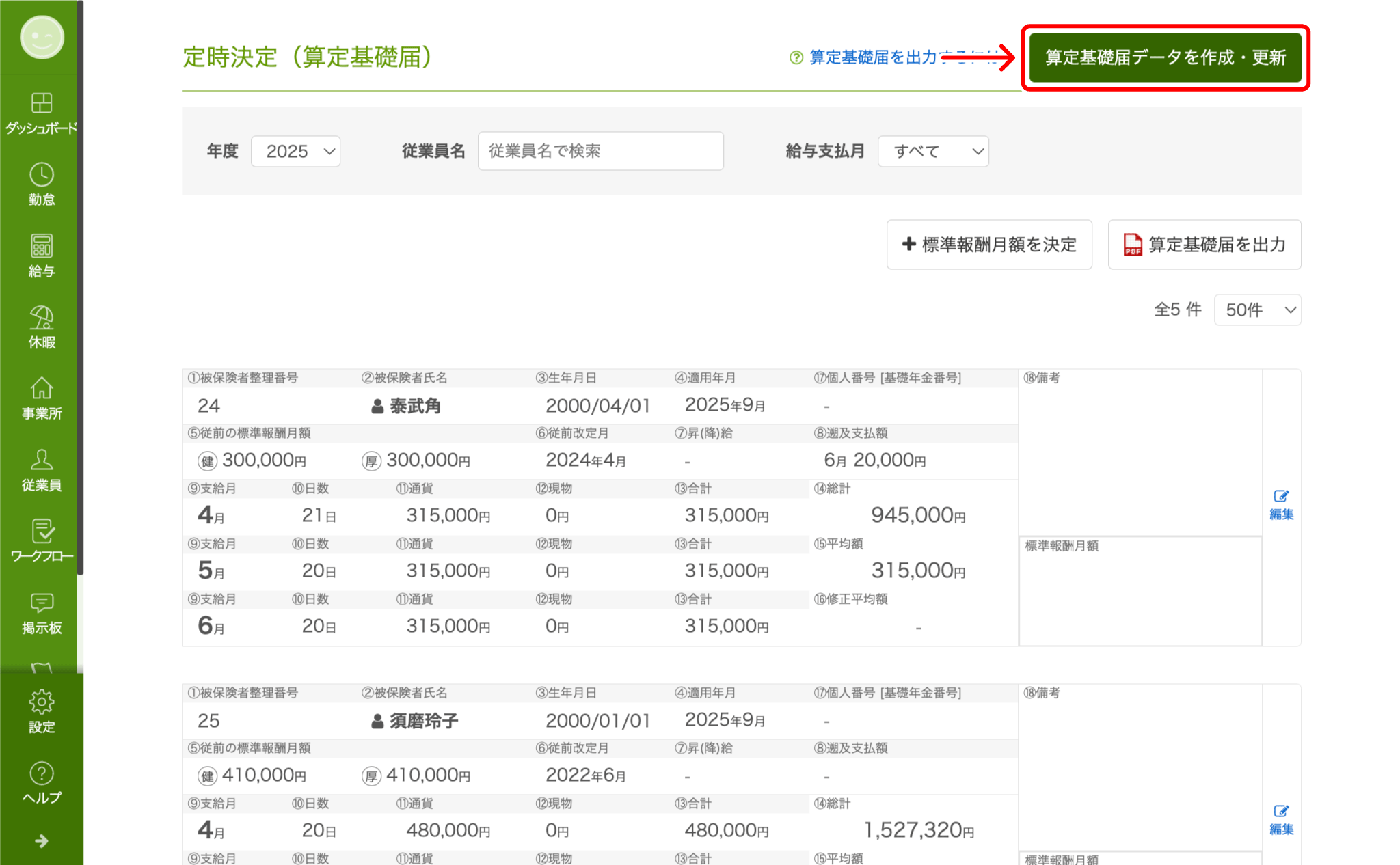Open the fiscal year (年度) 2025 dropdown
This screenshot has height=865, width=1400.
[296, 151]
